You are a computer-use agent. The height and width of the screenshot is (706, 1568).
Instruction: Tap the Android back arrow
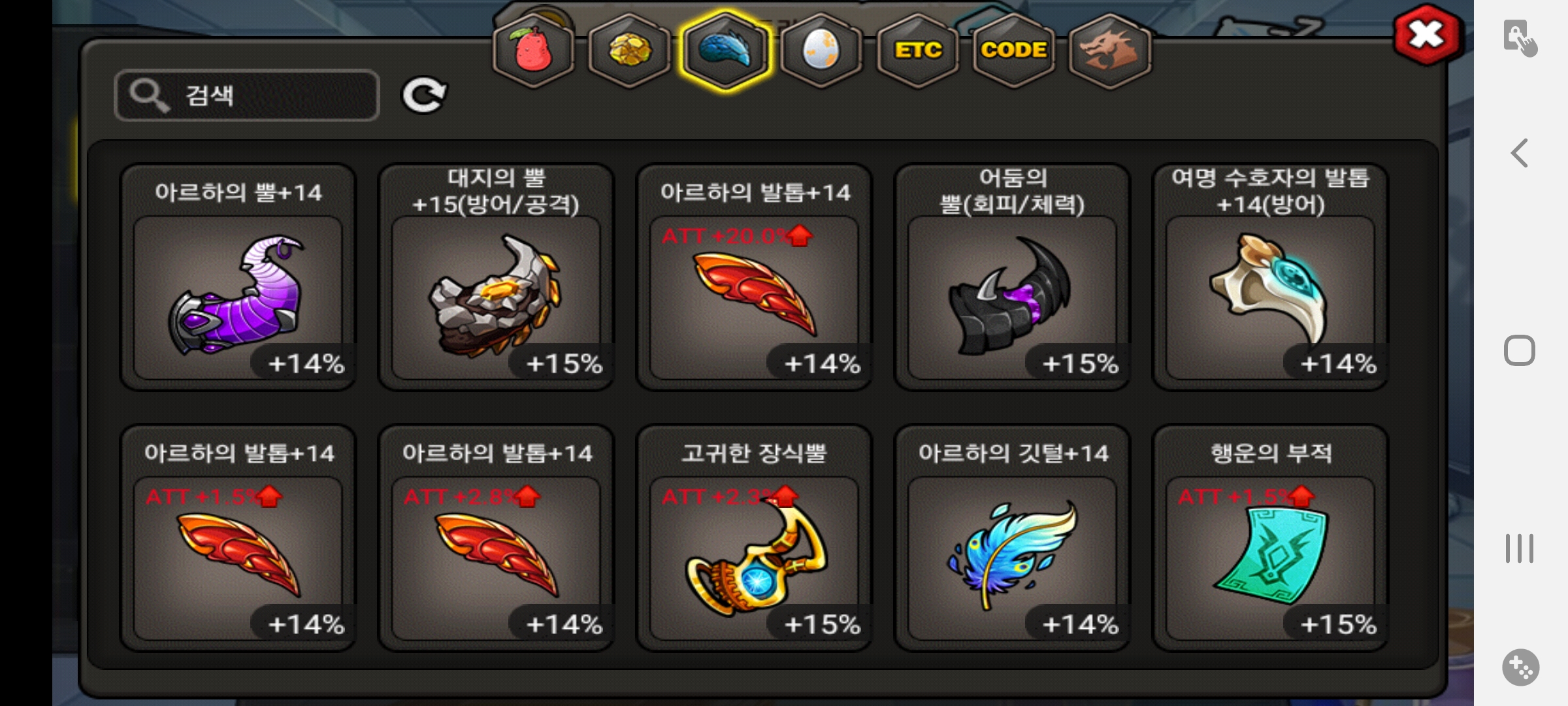pyautogui.click(x=1520, y=153)
